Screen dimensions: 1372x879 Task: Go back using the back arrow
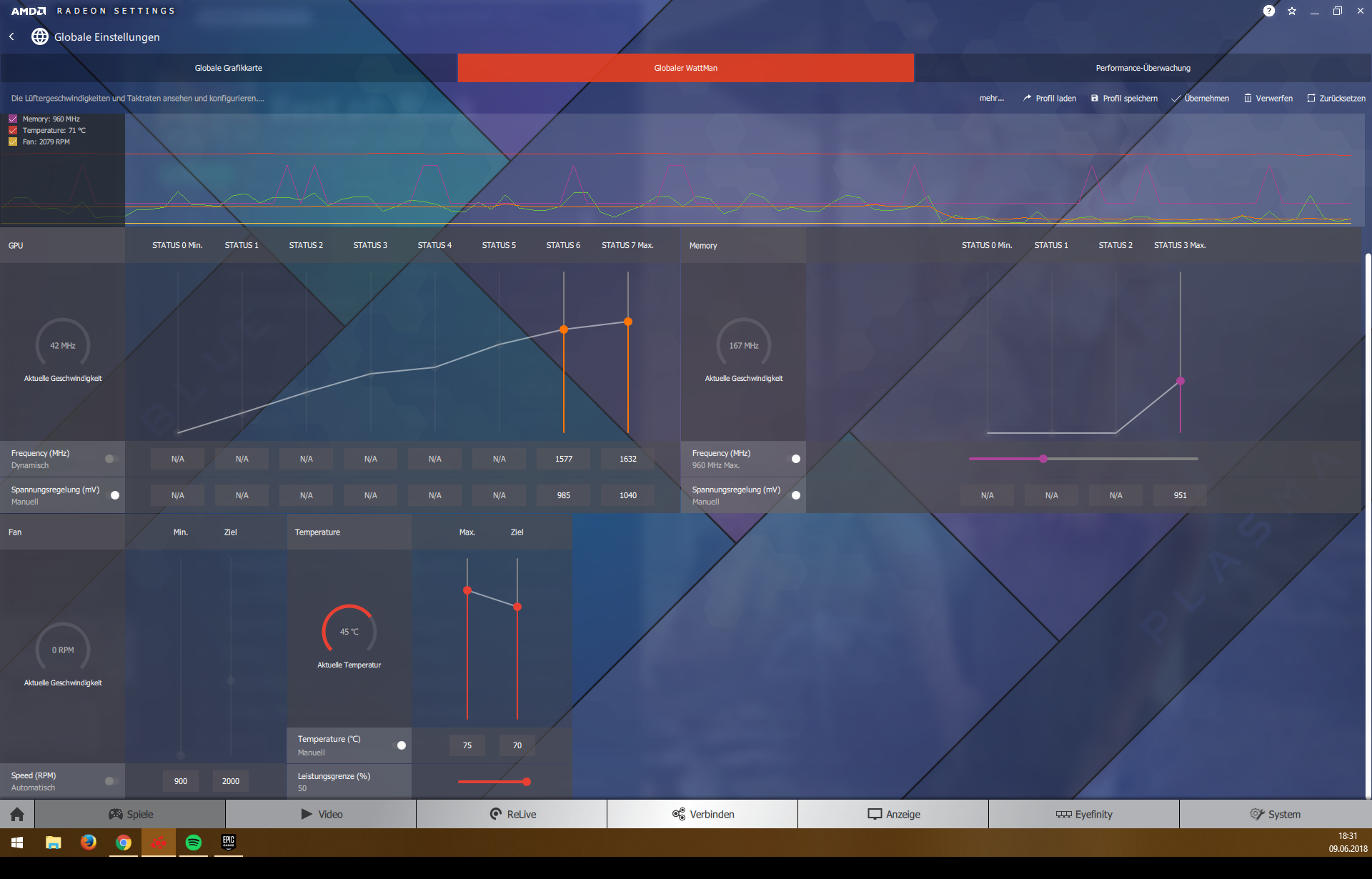point(11,36)
